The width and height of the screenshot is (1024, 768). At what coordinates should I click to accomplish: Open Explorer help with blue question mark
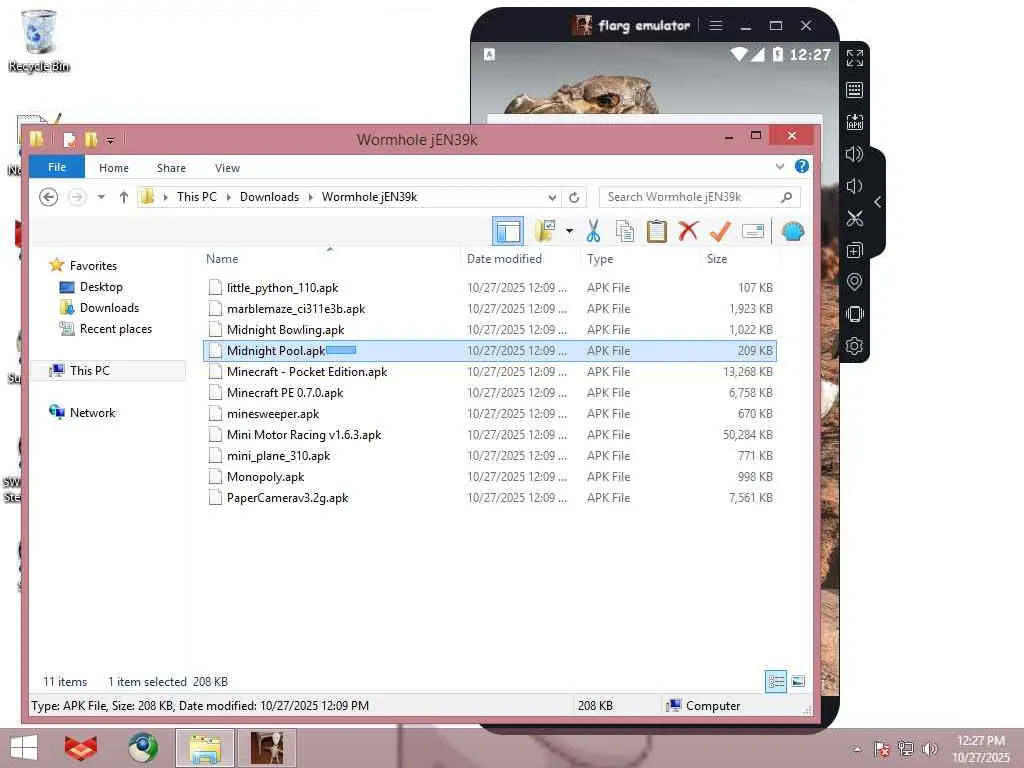click(x=802, y=167)
